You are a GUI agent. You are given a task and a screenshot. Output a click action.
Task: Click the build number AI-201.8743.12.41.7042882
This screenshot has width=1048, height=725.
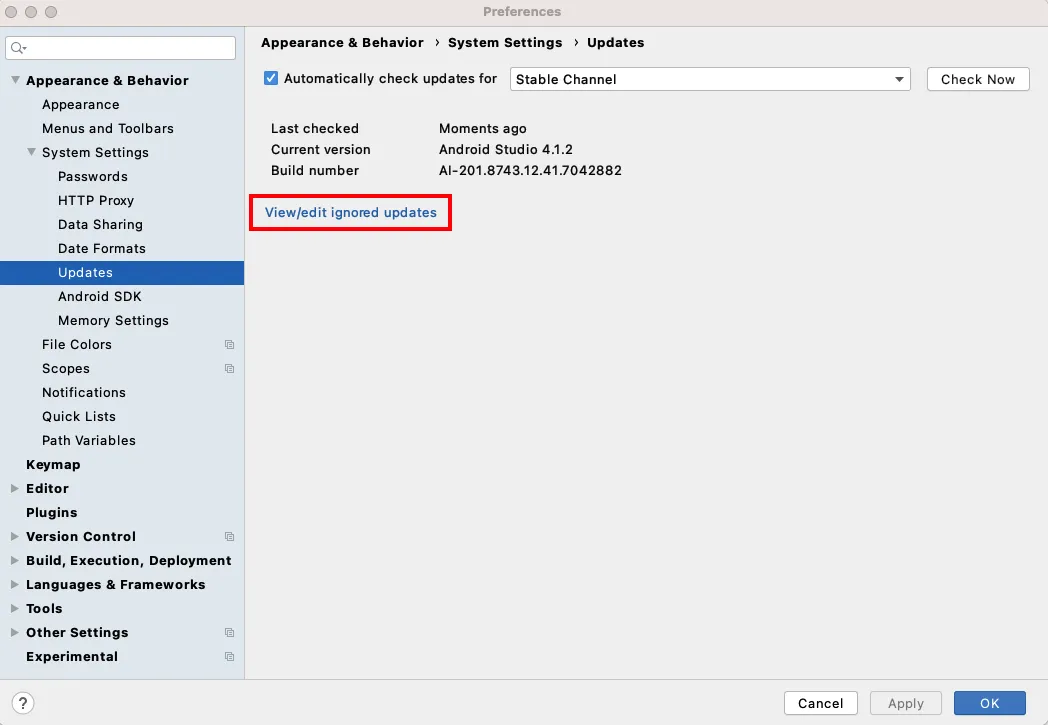(x=530, y=170)
